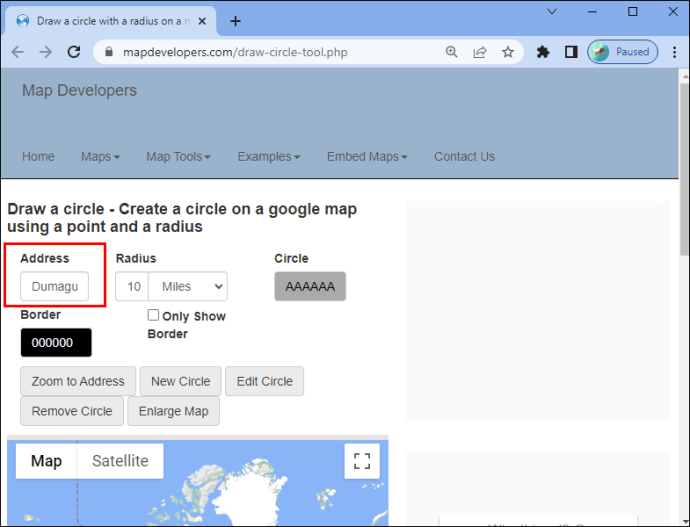Open the AAAAAA circle color swatch
690x527 pixels.
pos(310,286)
